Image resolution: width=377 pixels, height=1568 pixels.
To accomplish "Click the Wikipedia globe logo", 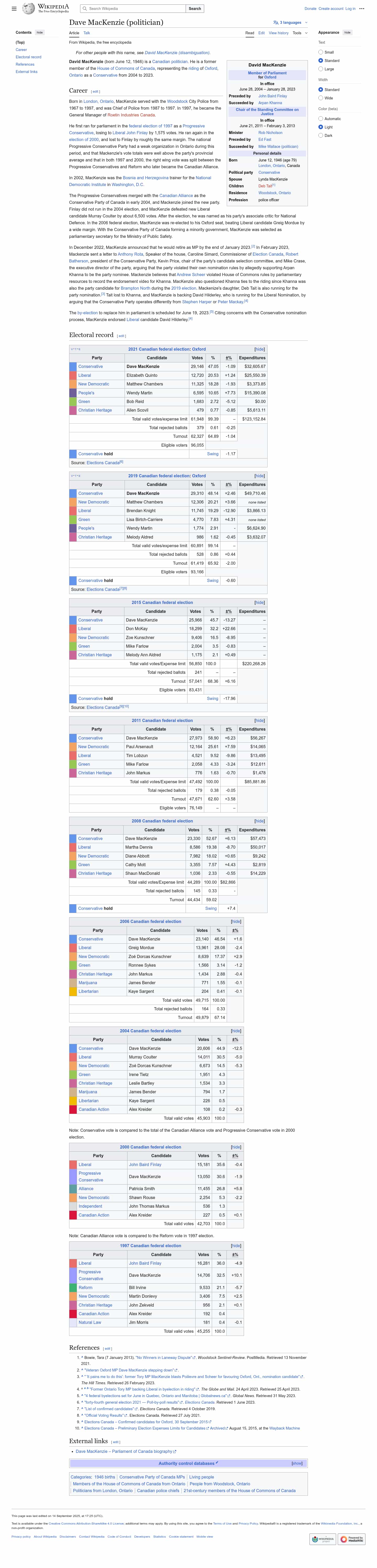I will 29,9.
